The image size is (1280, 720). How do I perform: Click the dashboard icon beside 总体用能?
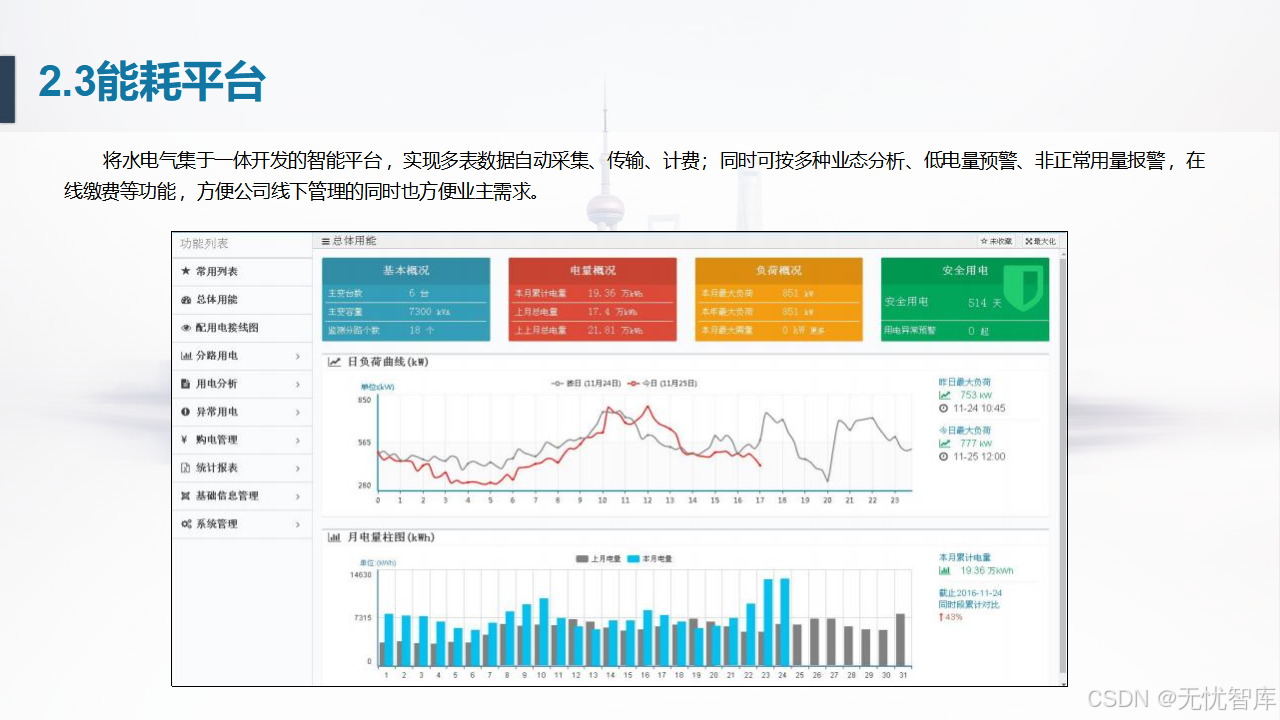(x=186, y=300)
